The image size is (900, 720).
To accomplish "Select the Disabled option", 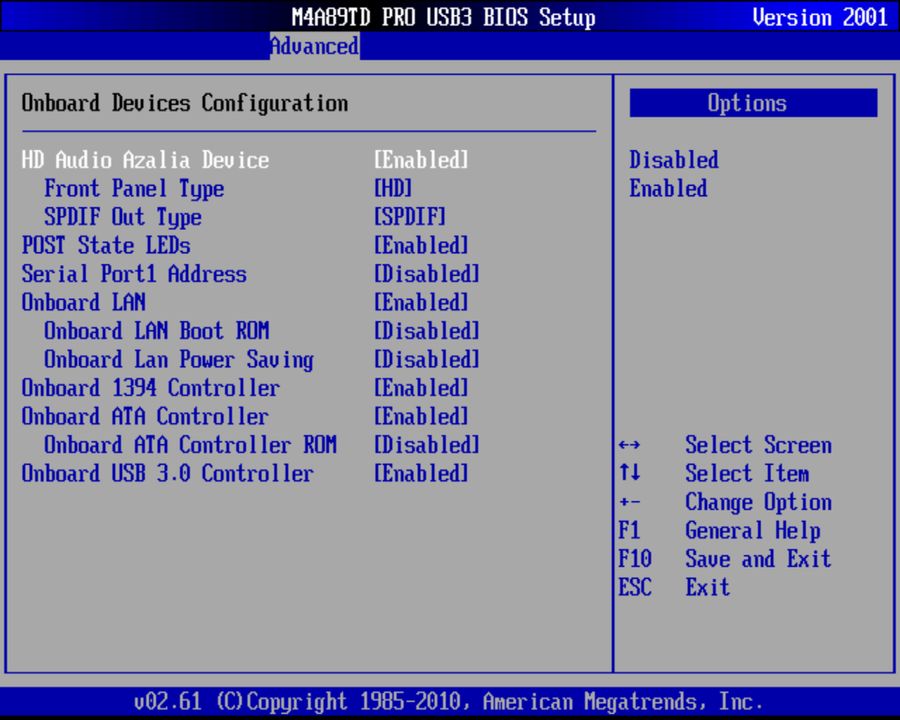I will click(673, 160).
